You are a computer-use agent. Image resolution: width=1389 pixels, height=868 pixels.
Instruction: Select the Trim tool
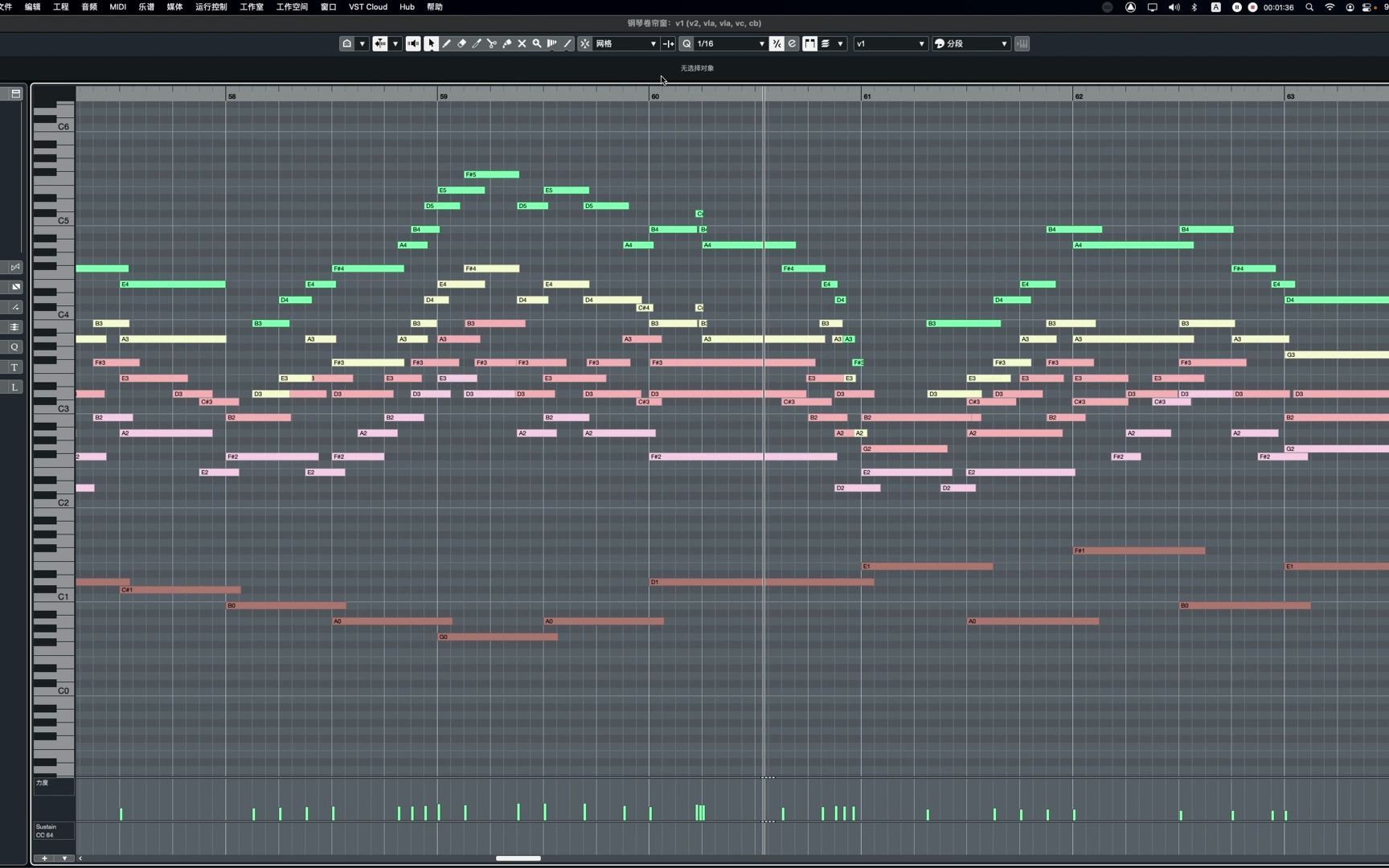pyautogui.click(x=477, y=43)
